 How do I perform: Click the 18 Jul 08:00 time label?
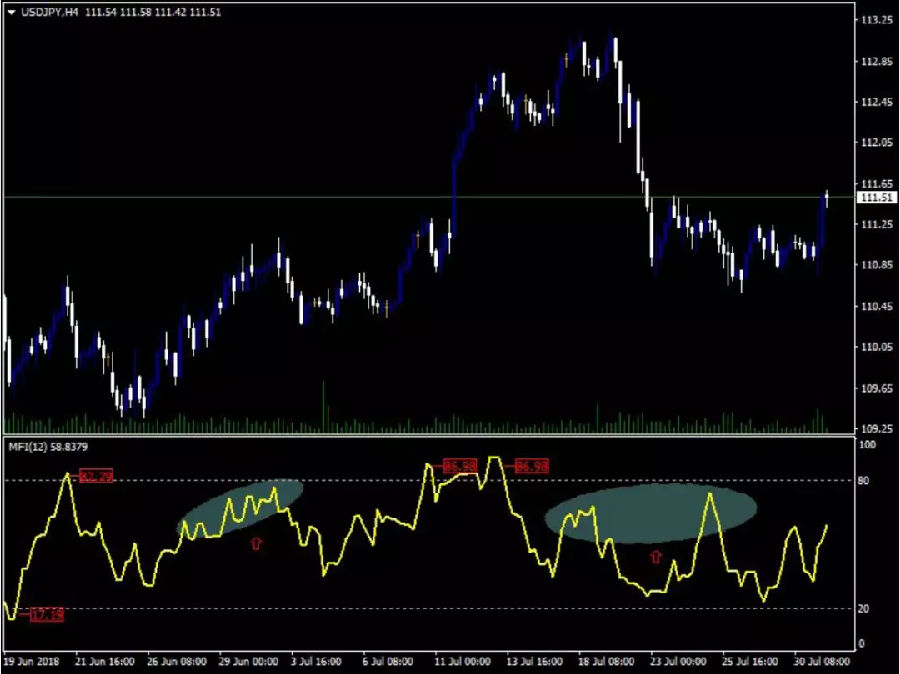606,661
